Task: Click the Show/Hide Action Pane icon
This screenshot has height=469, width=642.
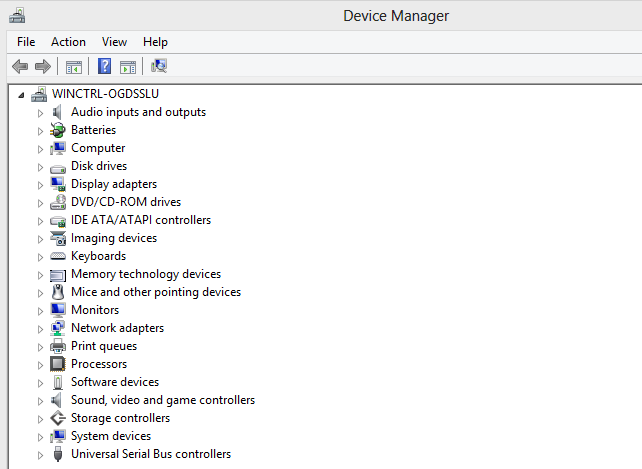Action: coord(128,67)
